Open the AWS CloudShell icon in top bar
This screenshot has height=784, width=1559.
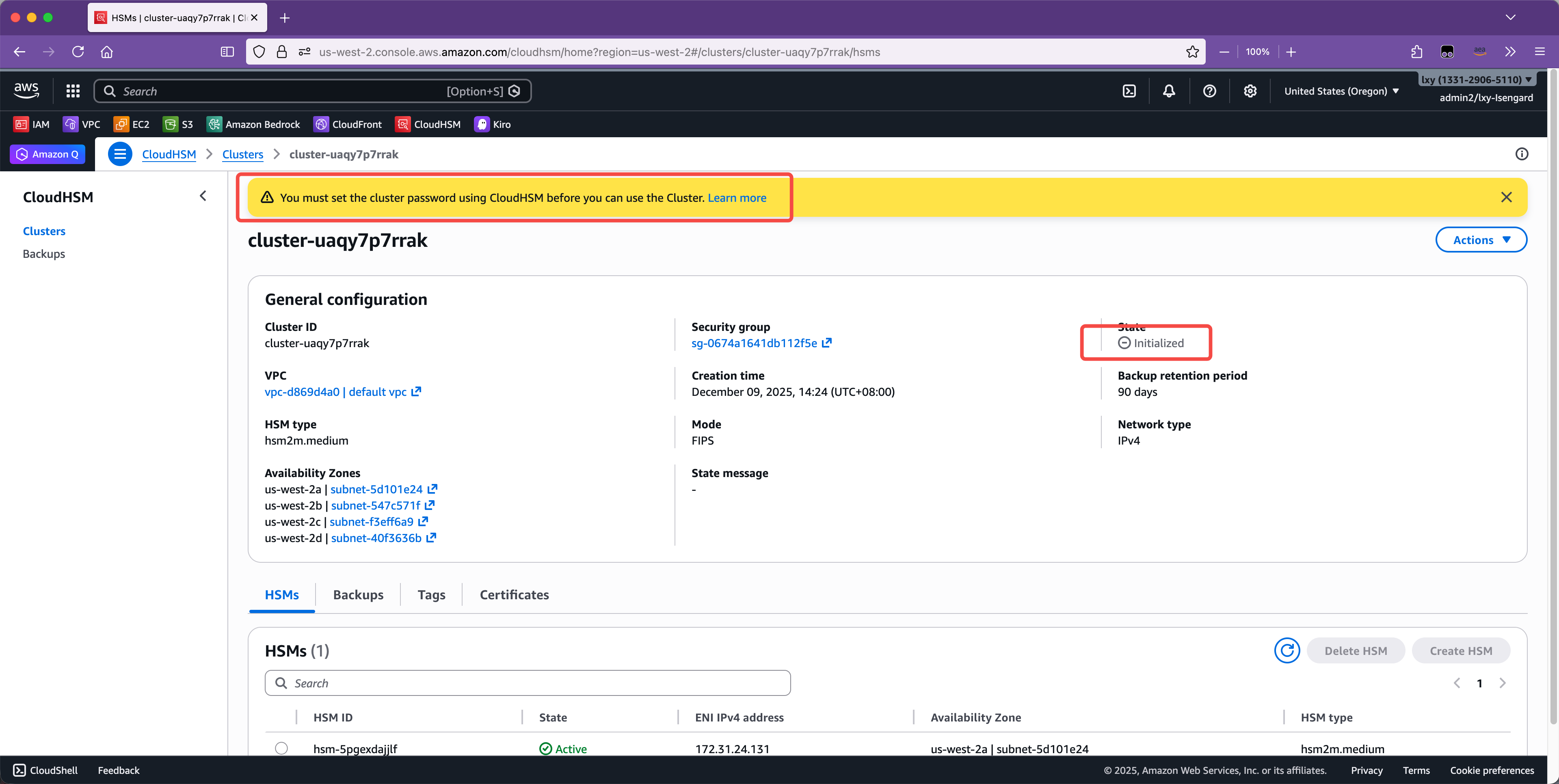[1129, 91]
